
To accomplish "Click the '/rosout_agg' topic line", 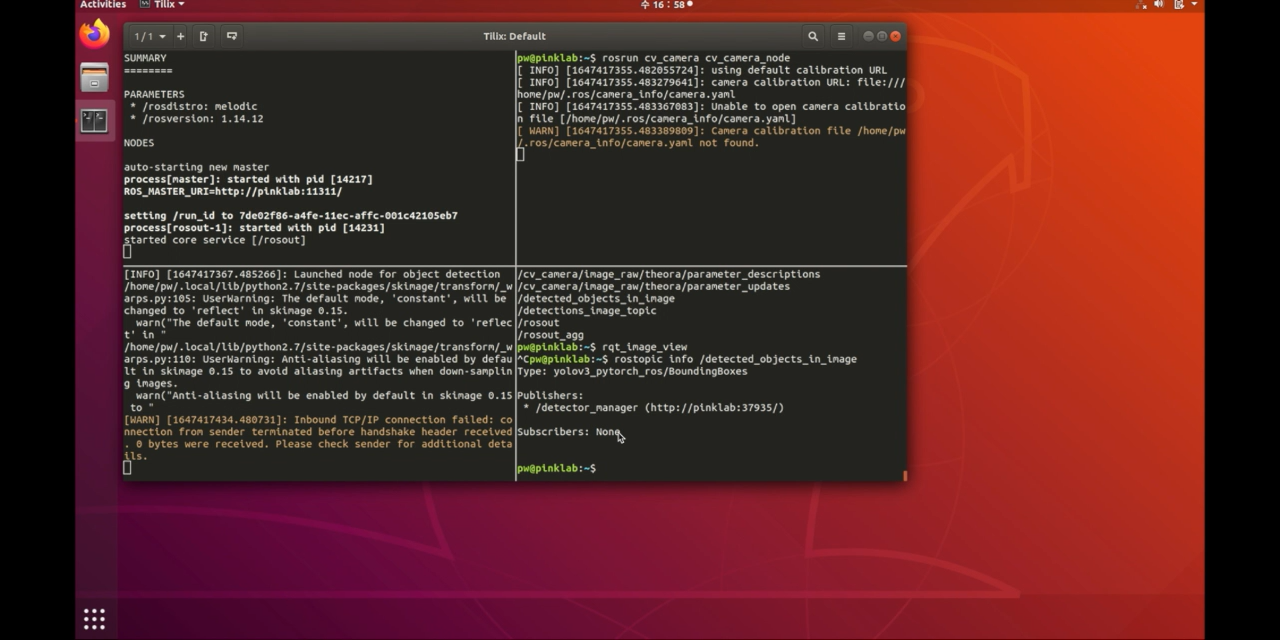I will (x=550, y=335).
